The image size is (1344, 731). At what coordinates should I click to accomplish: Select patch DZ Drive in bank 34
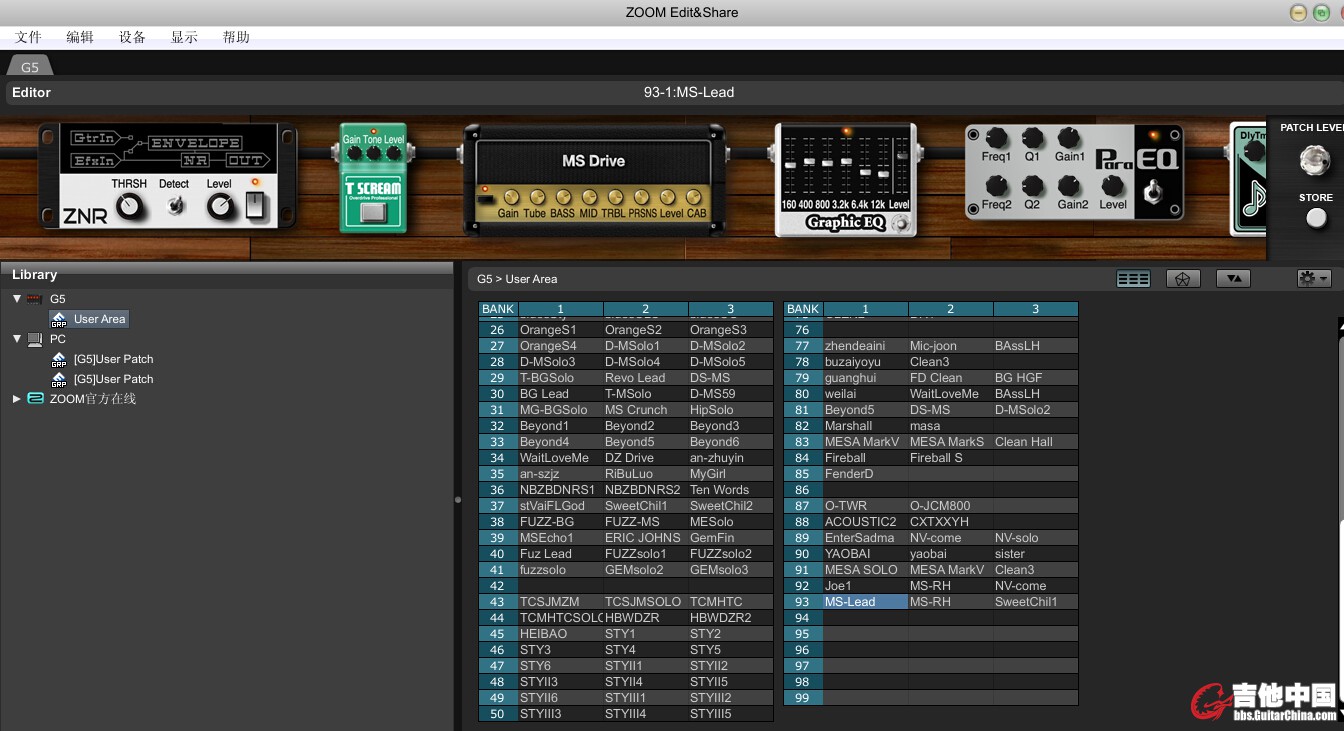click(x=645, y=457)
